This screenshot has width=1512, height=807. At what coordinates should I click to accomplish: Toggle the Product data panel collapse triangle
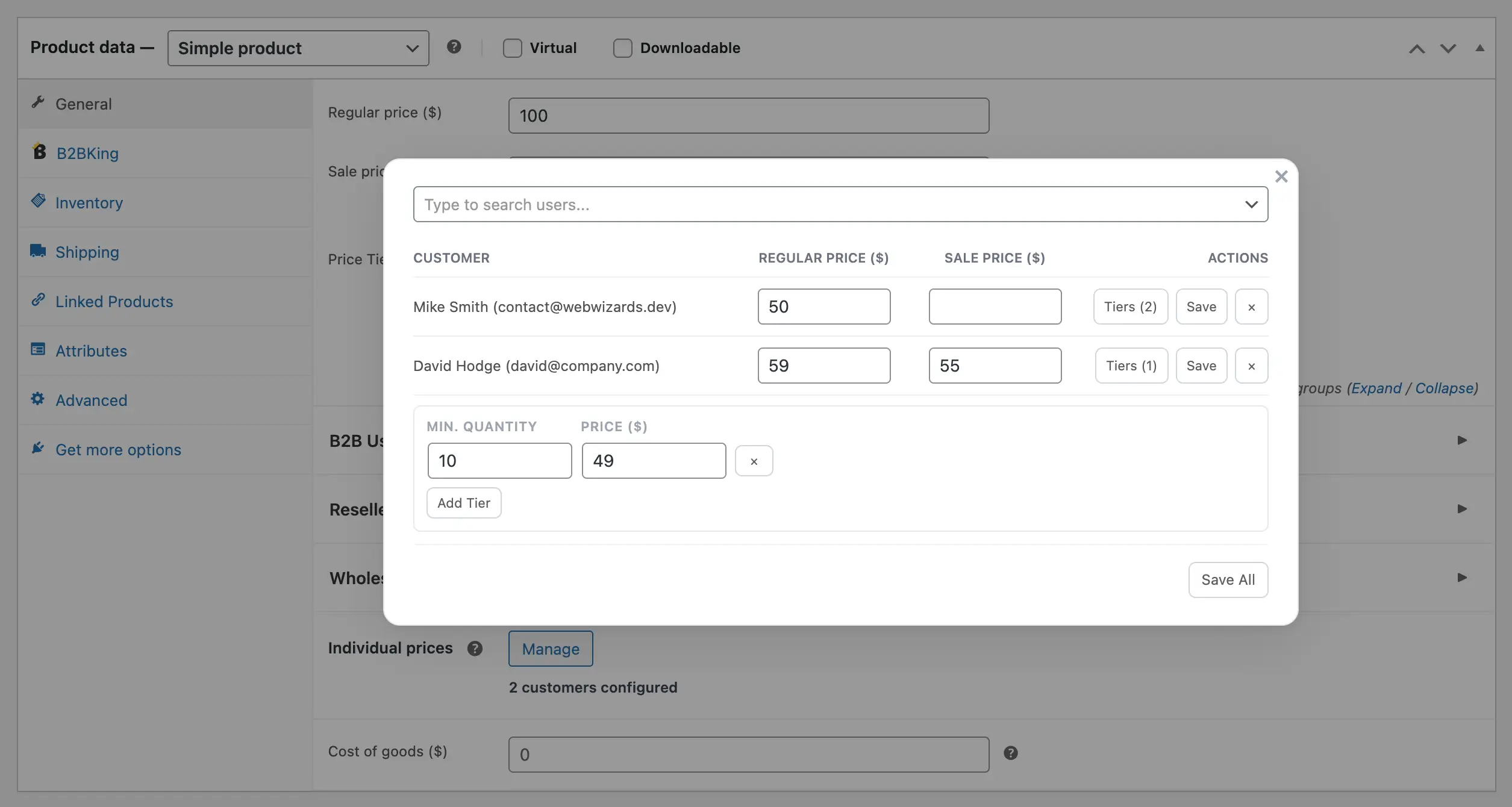[x=1479, y=48]
